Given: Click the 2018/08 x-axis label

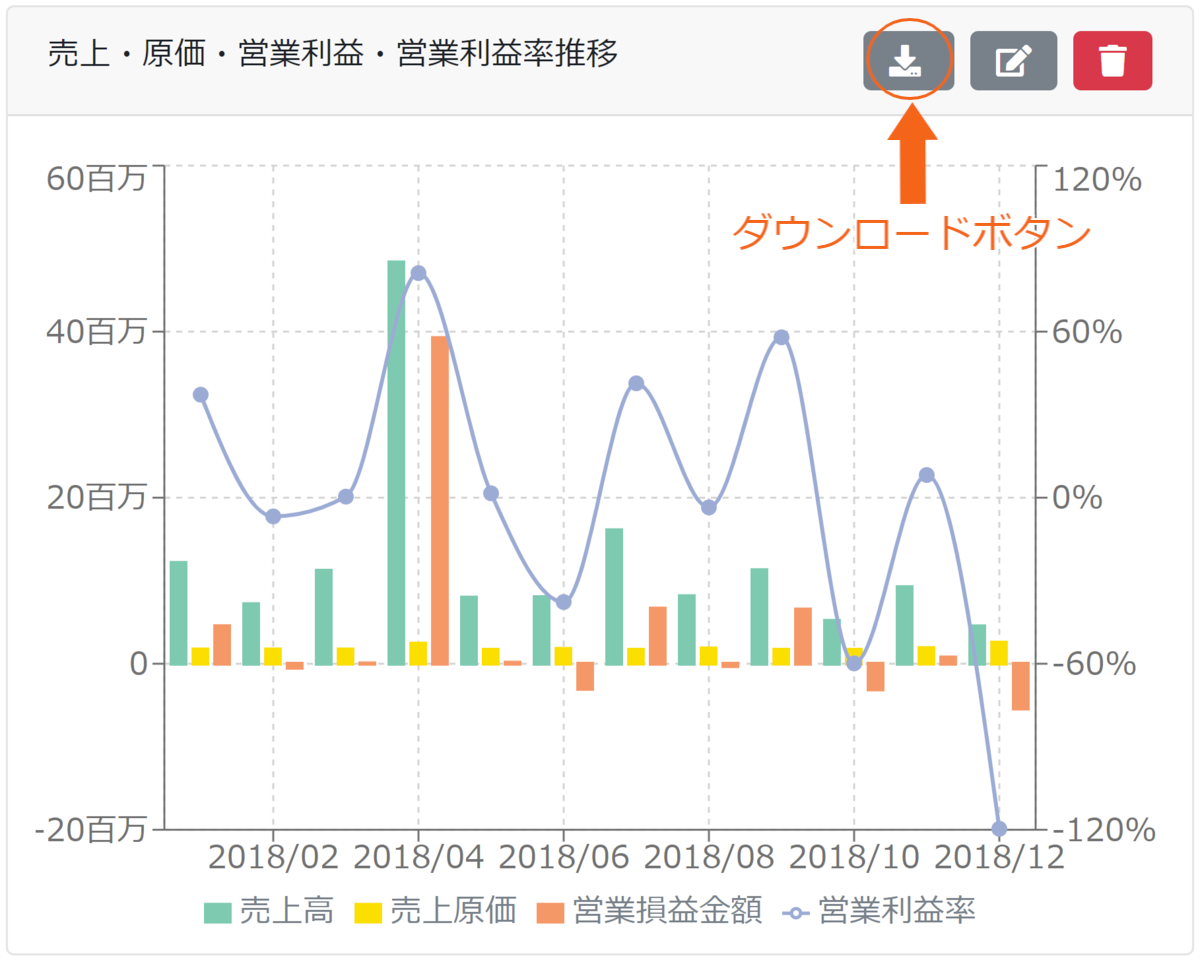Looking at the screenshot, I should [709, 858].
